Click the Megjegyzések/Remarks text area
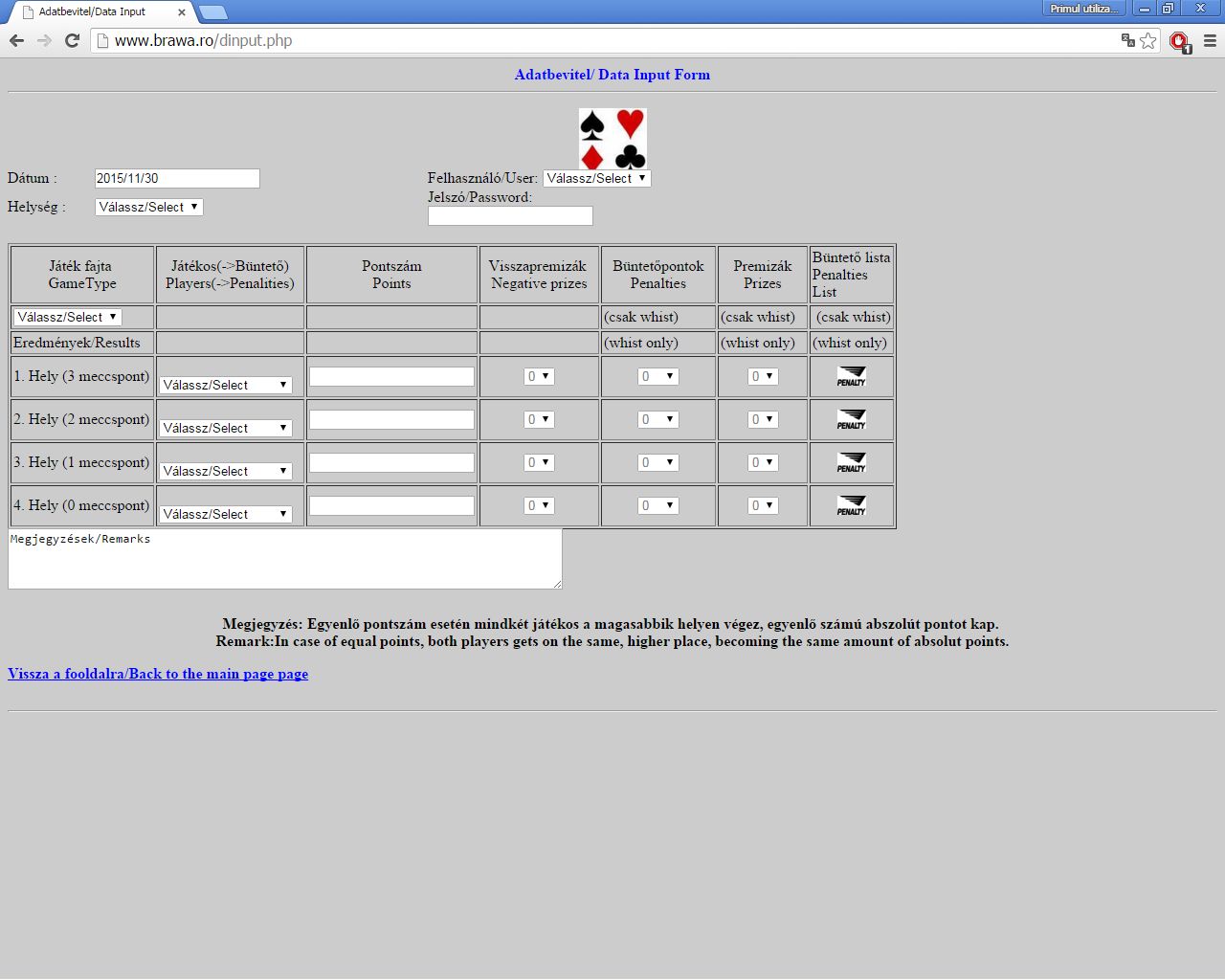The width and height of the screenshot is (1225, 980). (285, 559)
